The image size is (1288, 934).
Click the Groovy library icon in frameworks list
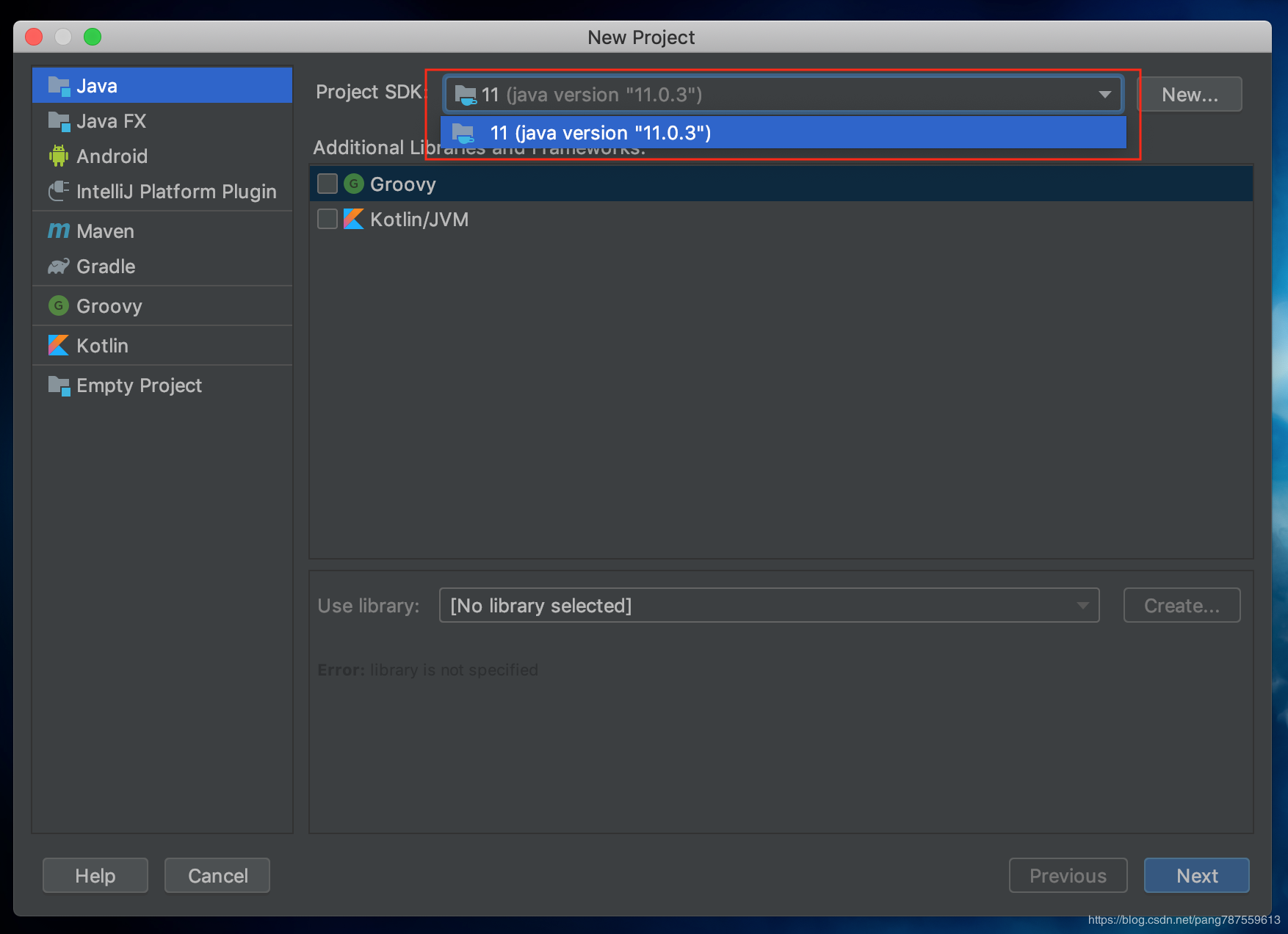[x=354, y=184]
